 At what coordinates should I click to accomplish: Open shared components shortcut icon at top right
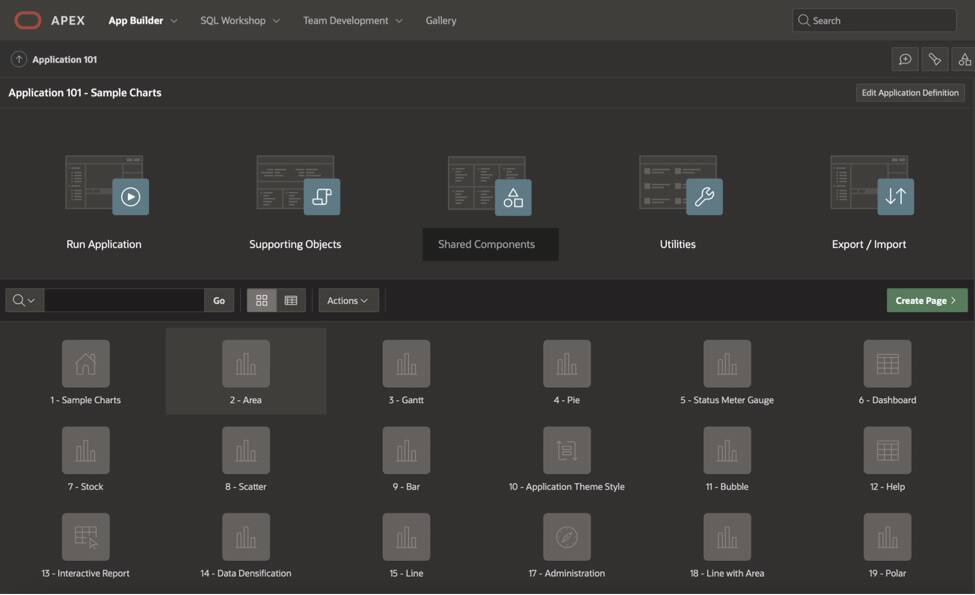click(965, 59)
